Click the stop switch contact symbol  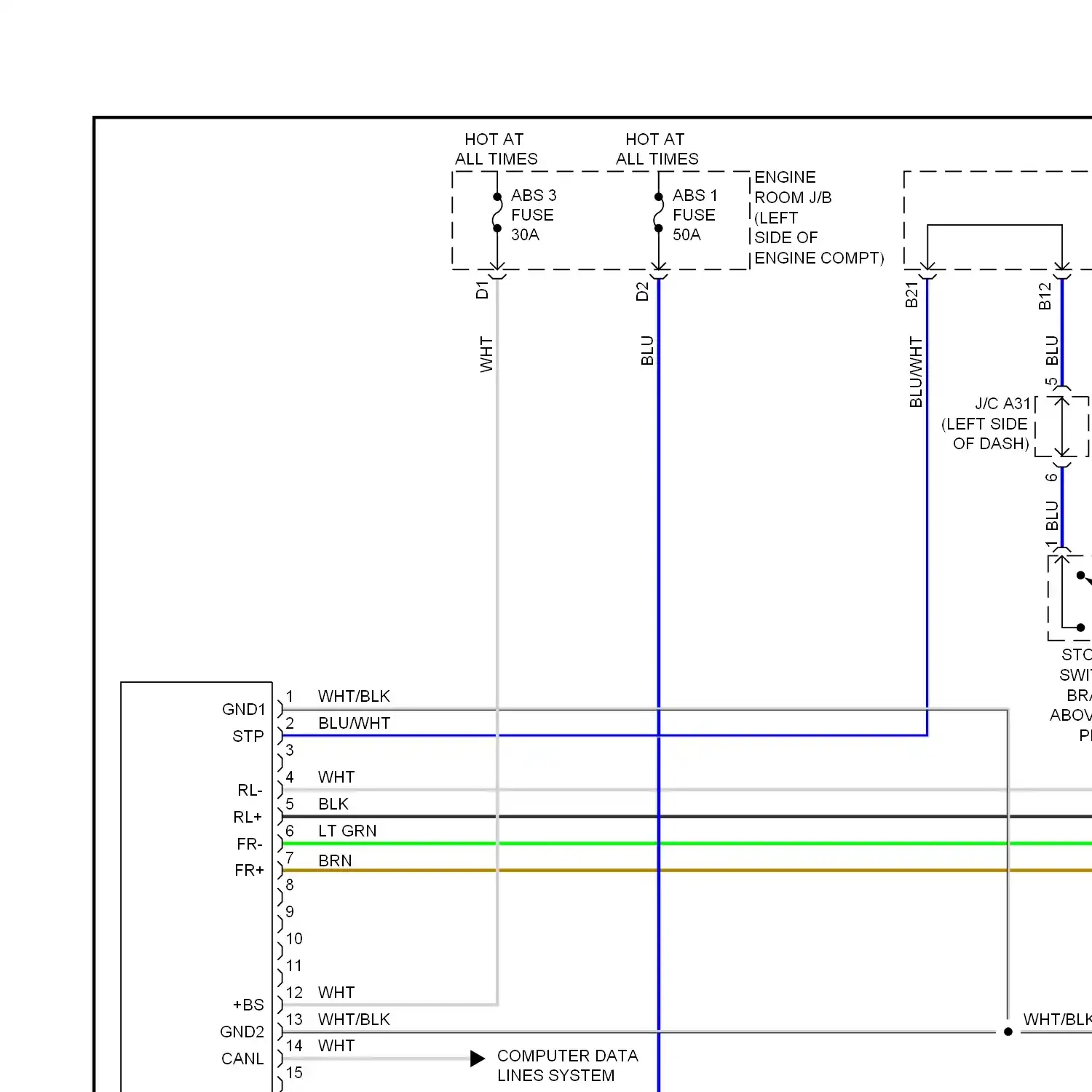pyautogui.click(x=1077, y=601)
